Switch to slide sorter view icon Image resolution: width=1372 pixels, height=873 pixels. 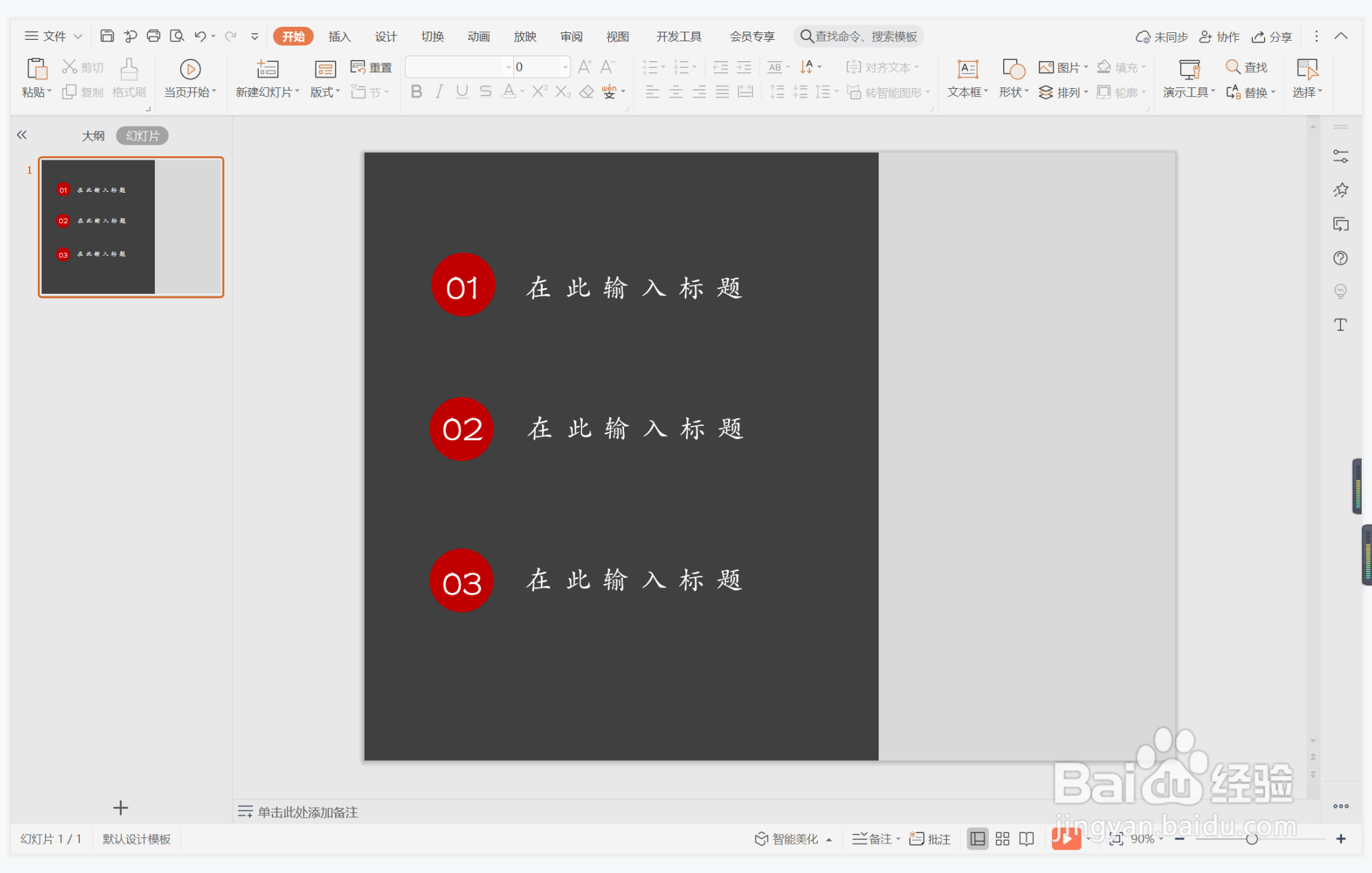click(1003, 839)
